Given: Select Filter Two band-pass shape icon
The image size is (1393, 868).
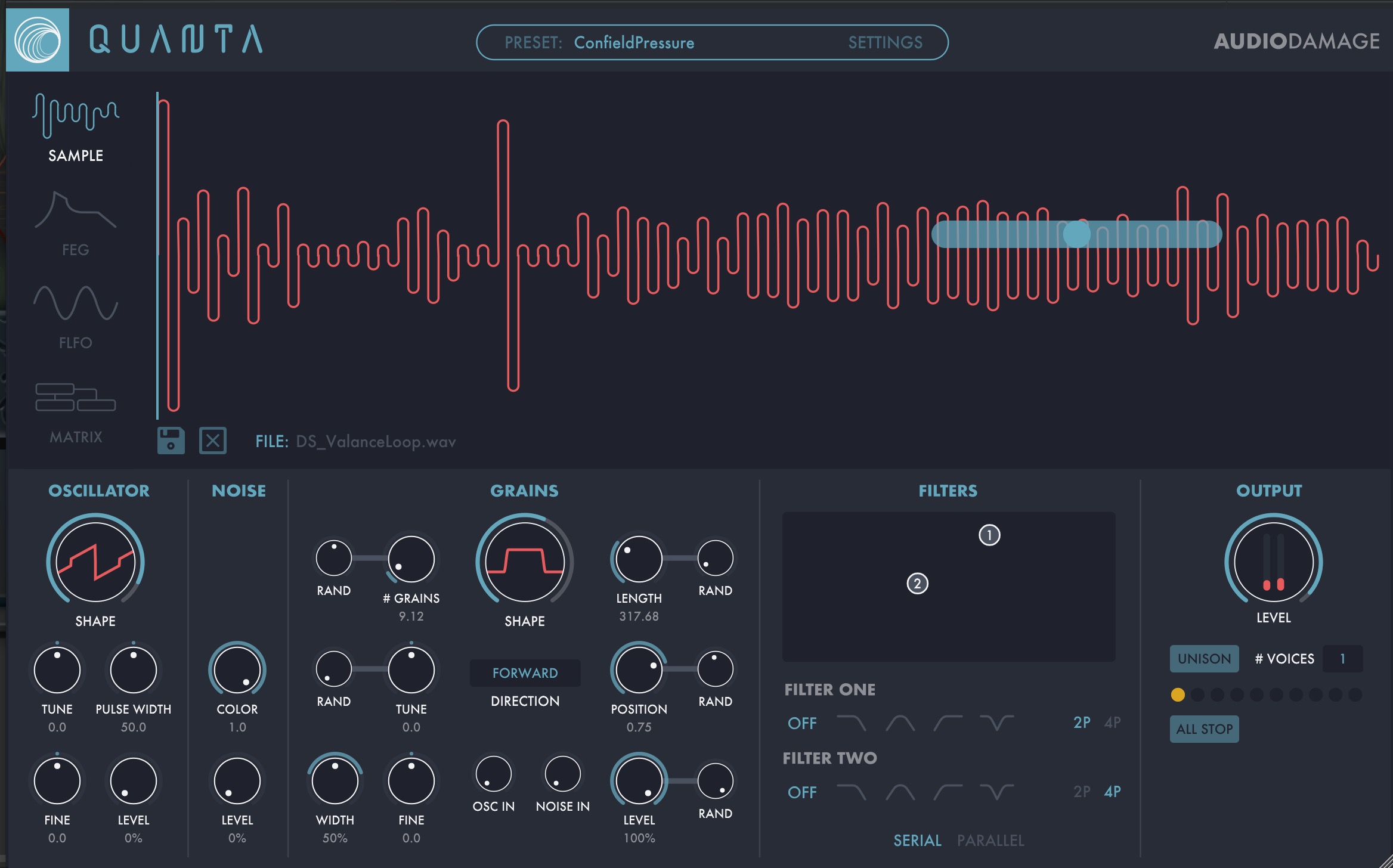Looking at the screenshot, I should (900, 792).
